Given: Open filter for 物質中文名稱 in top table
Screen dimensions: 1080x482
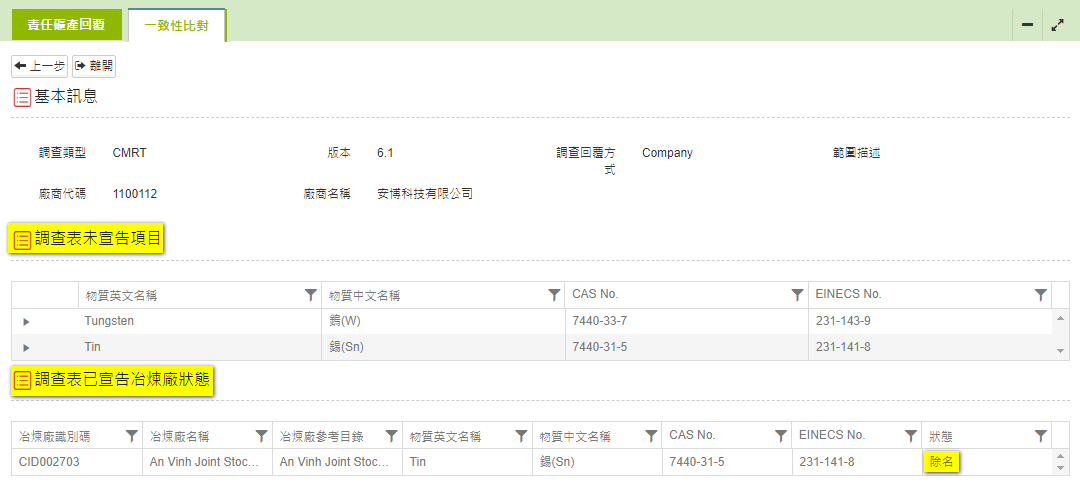Looking at the screenshot, I should coord(554,295).
